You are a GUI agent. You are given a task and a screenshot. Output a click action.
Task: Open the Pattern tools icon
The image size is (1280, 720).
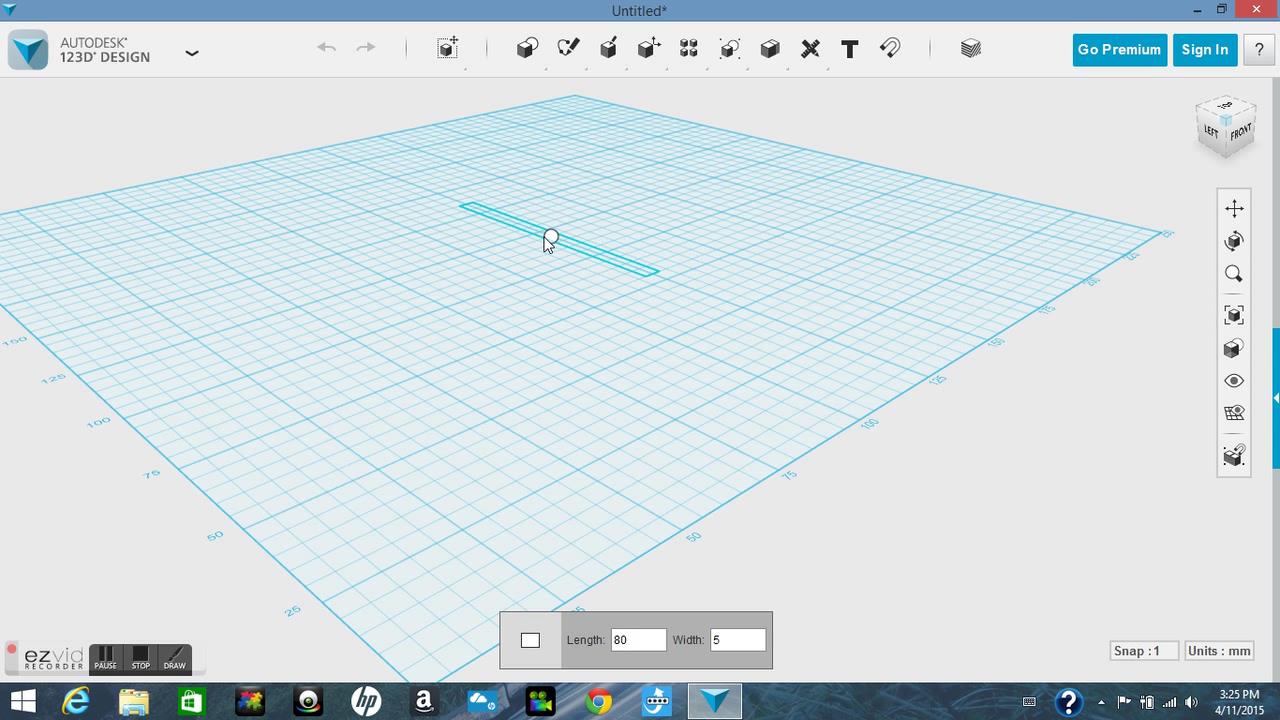689,48
